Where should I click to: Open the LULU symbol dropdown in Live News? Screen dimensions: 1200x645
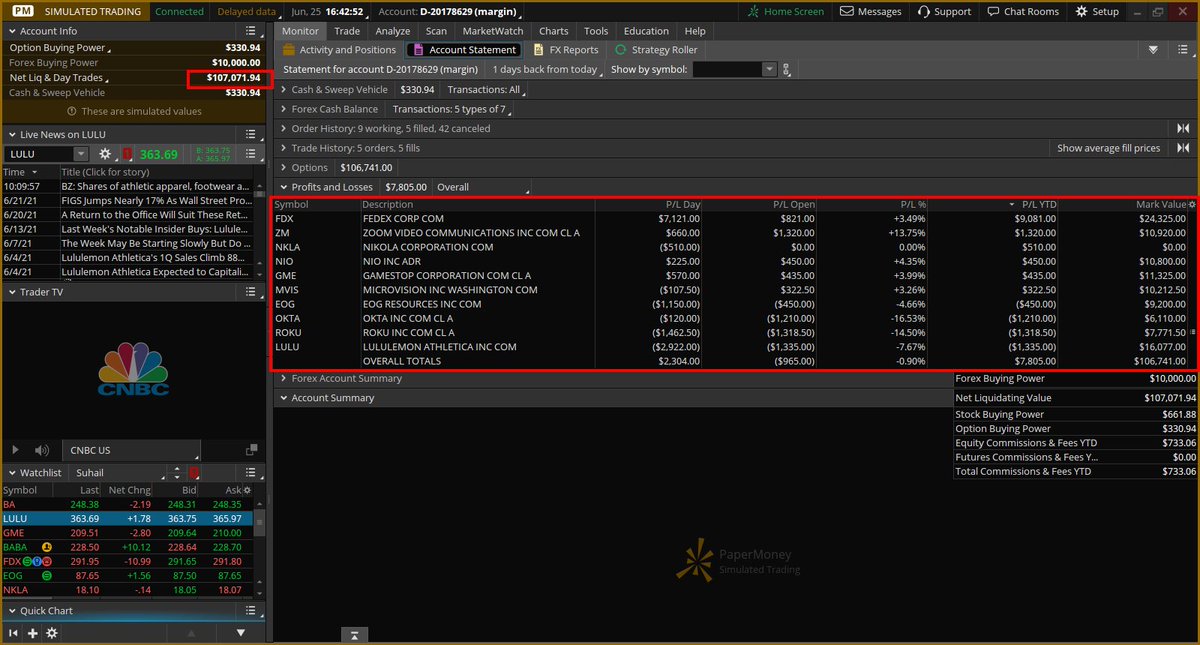pos(80,154)
